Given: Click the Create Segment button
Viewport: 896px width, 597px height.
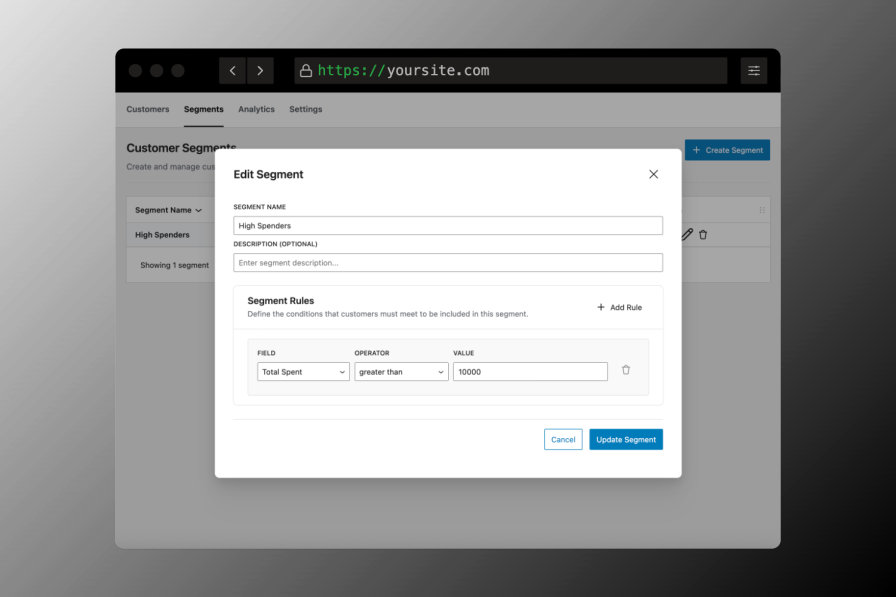Looking at the screenshot, I should [x=727, y=150].
